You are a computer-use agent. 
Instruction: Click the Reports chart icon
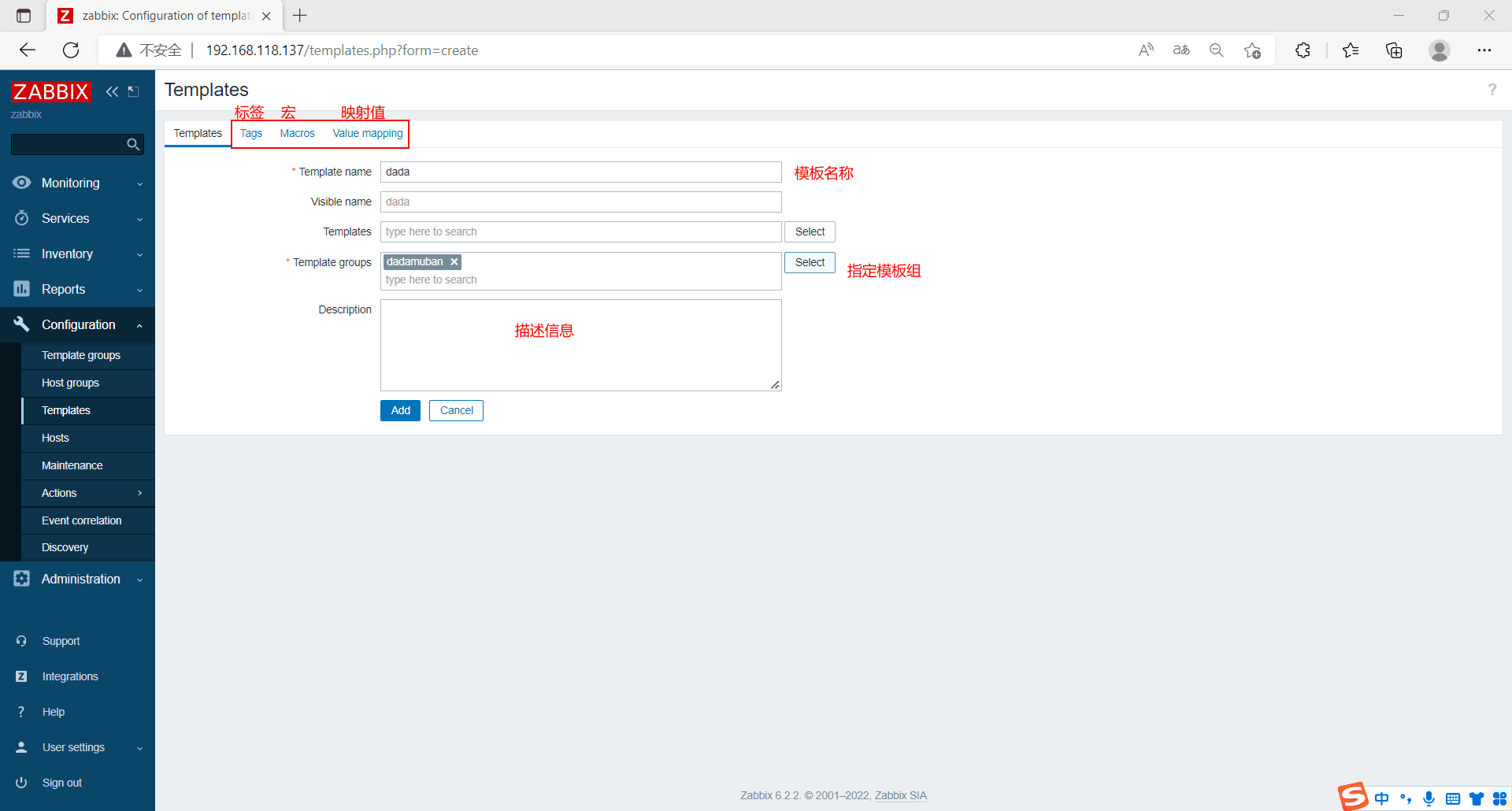(x=22, y=289)
